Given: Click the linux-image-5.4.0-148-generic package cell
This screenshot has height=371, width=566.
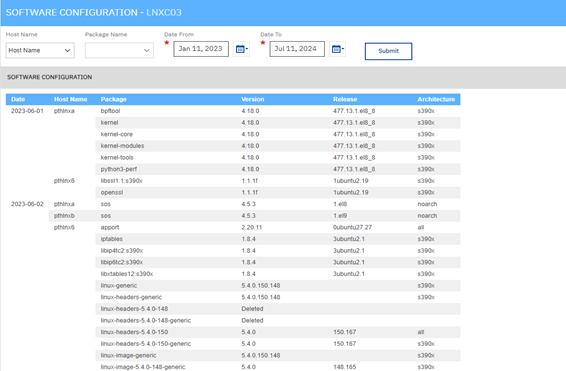Looking at the screenshot, I should pyautogui.click(x=143, y=367).
